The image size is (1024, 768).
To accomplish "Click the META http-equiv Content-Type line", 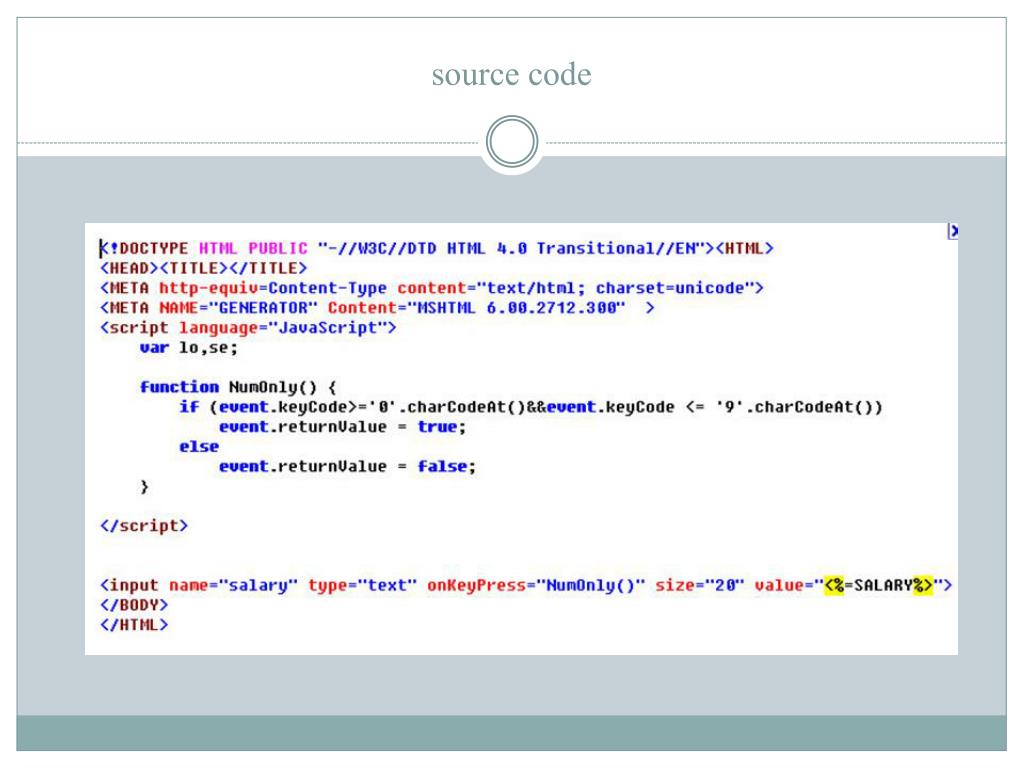I will coord(431,288).
